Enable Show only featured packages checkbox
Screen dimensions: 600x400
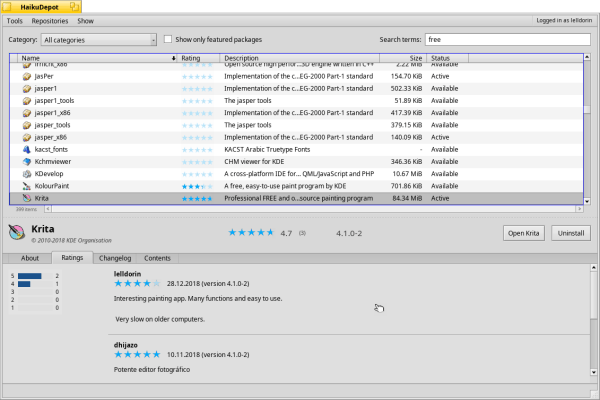coord(168,40)
